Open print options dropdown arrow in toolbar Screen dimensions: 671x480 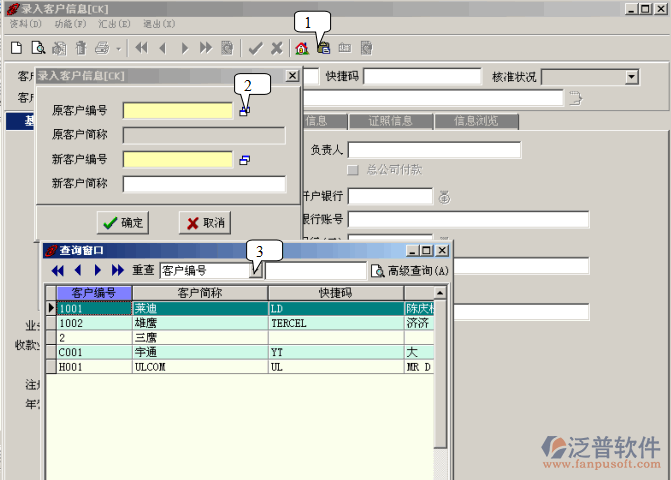[118, 47]
